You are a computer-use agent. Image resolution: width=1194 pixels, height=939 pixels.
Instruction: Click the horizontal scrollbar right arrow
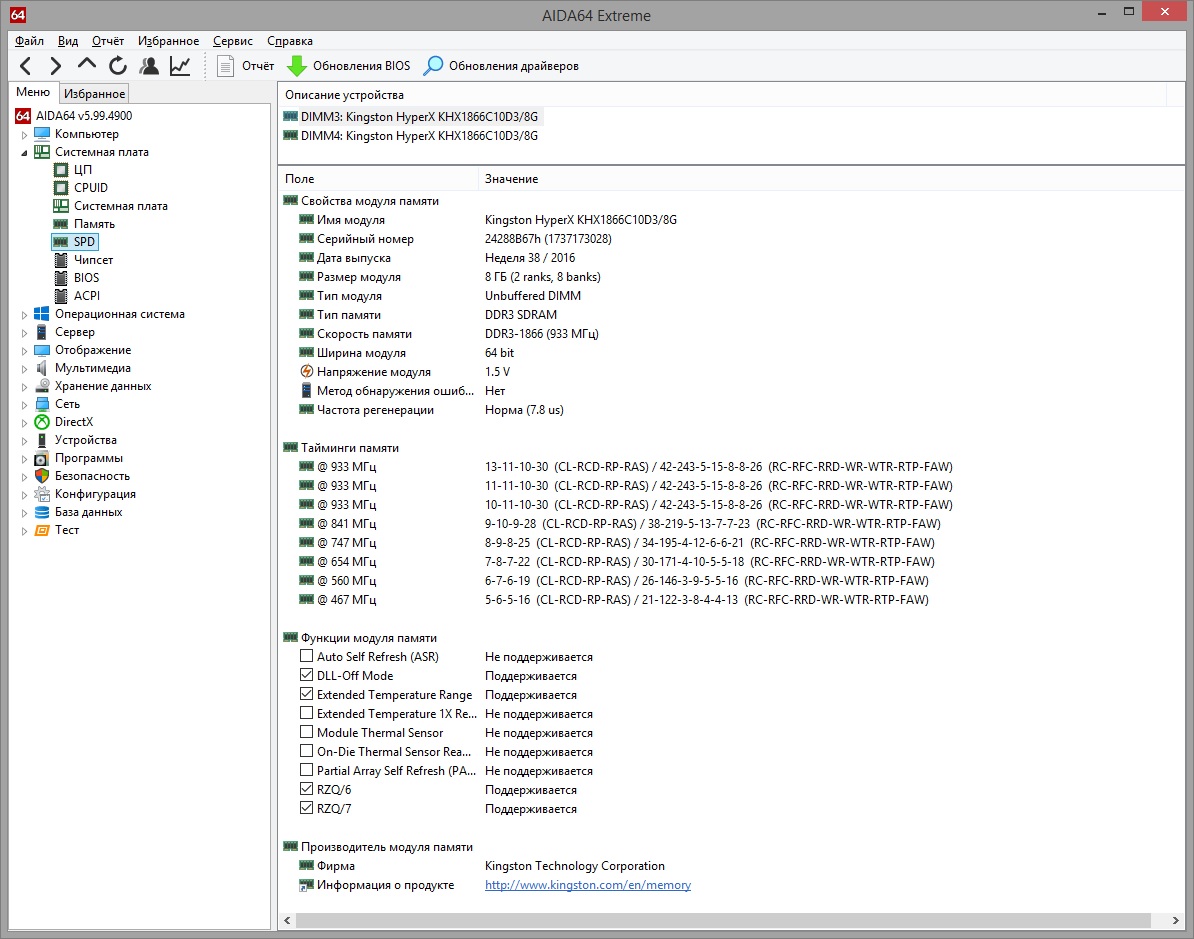click(x=1176, y=920)
